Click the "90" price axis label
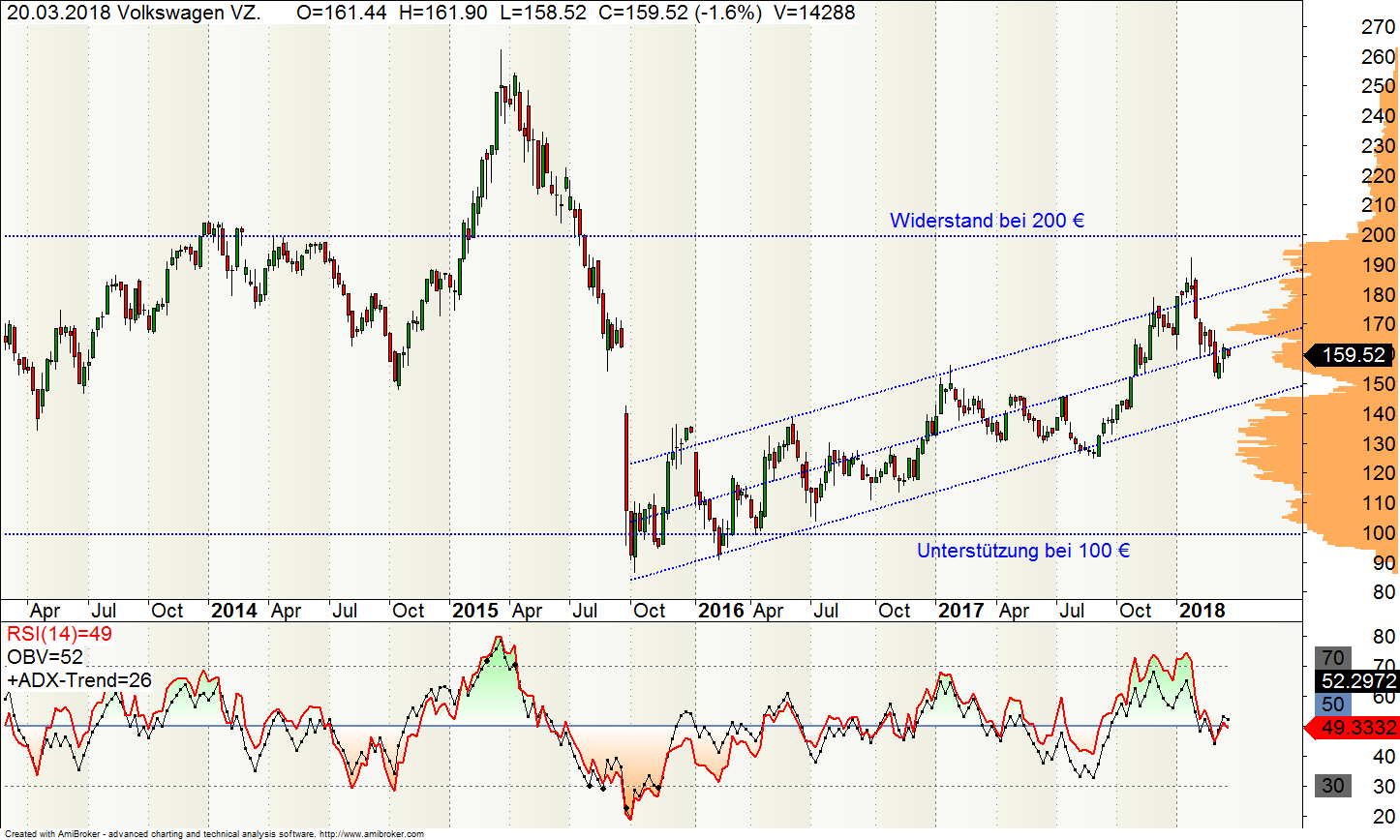 [1385, 563]
